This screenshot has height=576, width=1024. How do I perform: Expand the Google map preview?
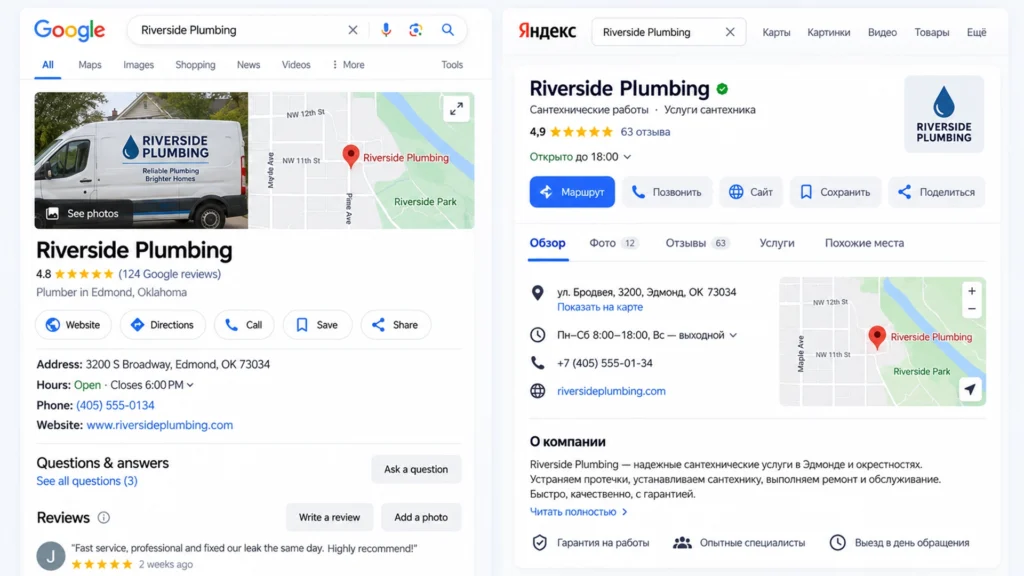(x=456, y=108)
